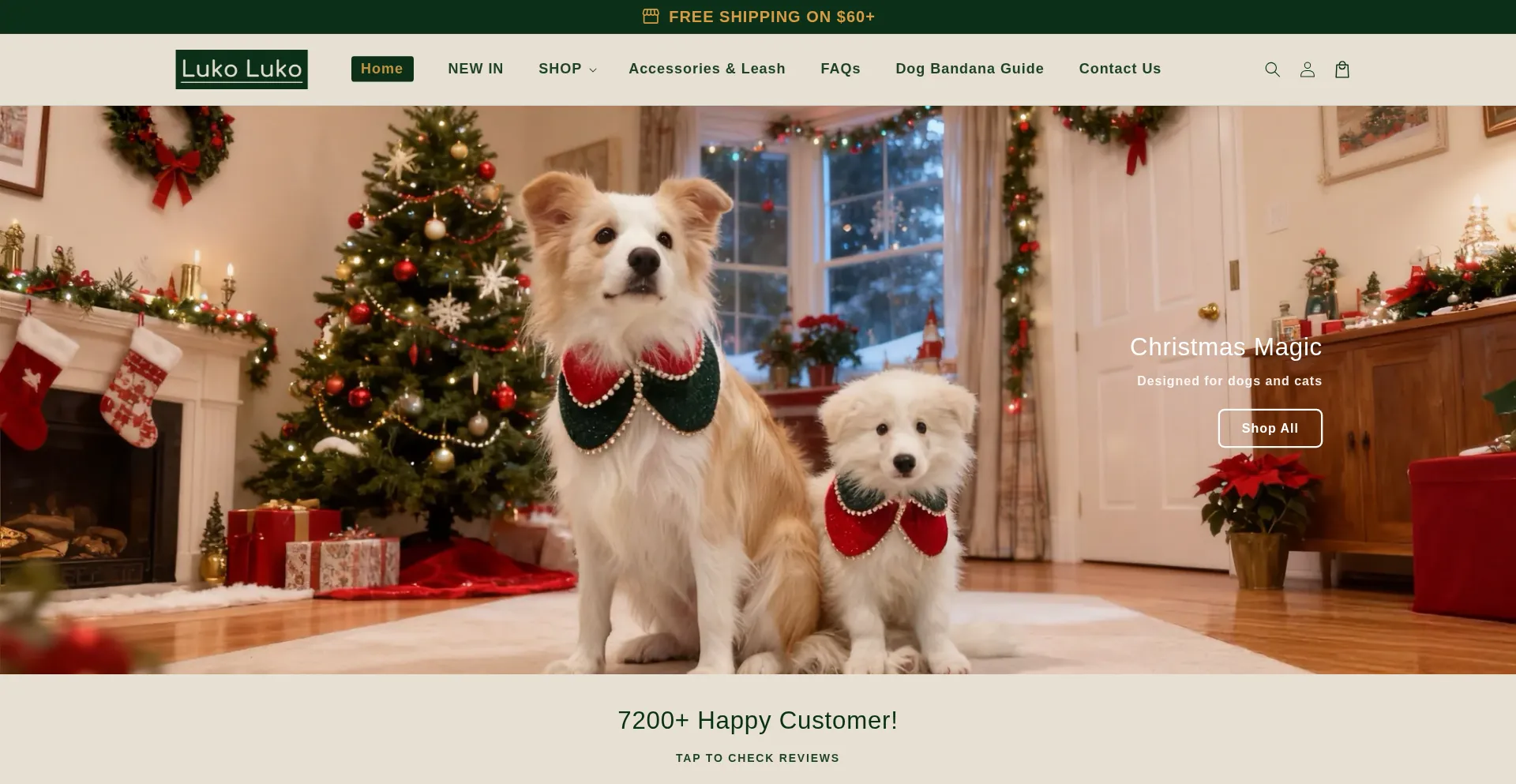Click the Shop All button

point(1270,428)
